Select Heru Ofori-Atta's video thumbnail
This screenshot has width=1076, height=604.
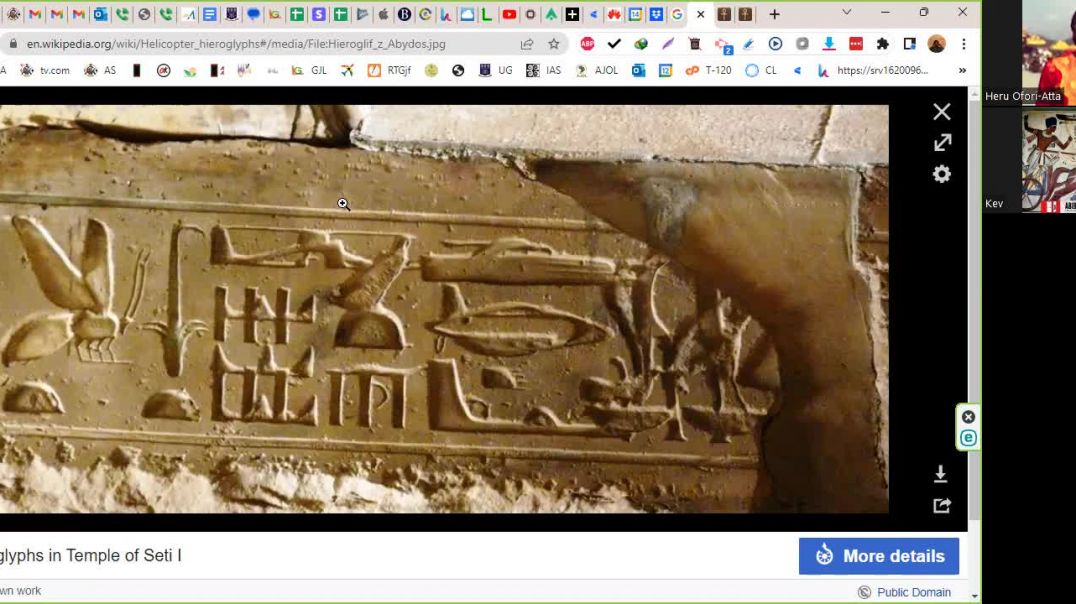[x=1029, y=53]
